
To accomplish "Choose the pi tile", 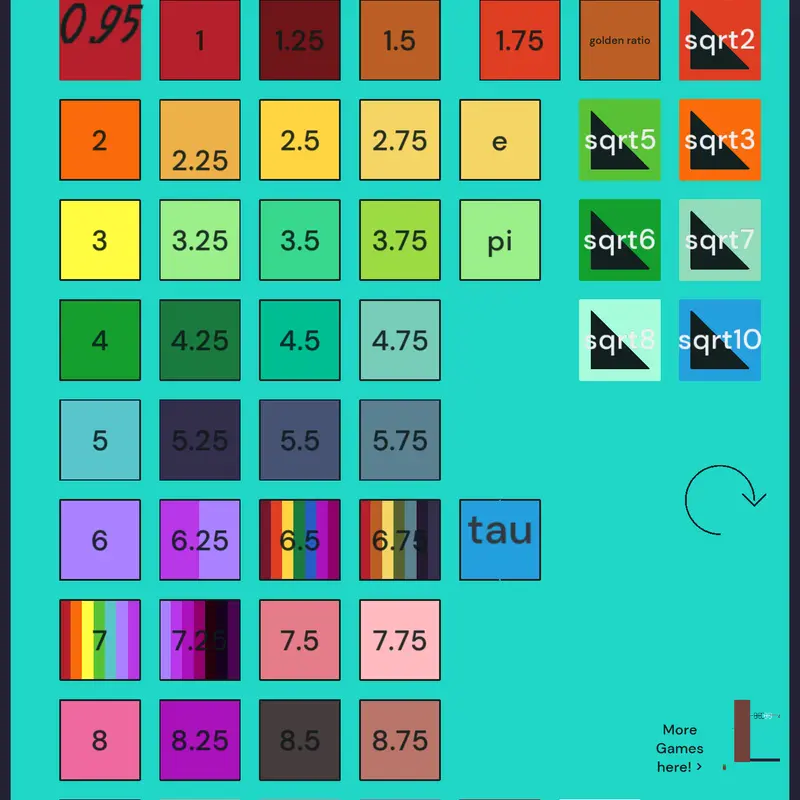I will 500,240.
